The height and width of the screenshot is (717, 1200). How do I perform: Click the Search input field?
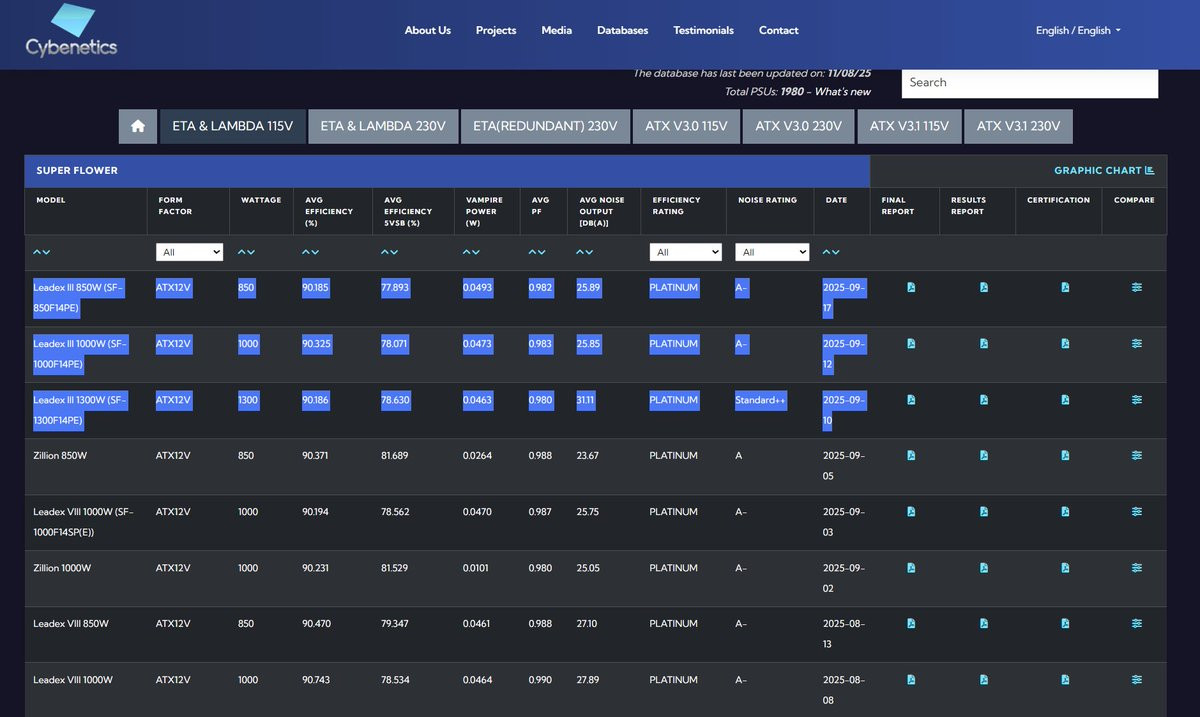[x=1030, y=83]
